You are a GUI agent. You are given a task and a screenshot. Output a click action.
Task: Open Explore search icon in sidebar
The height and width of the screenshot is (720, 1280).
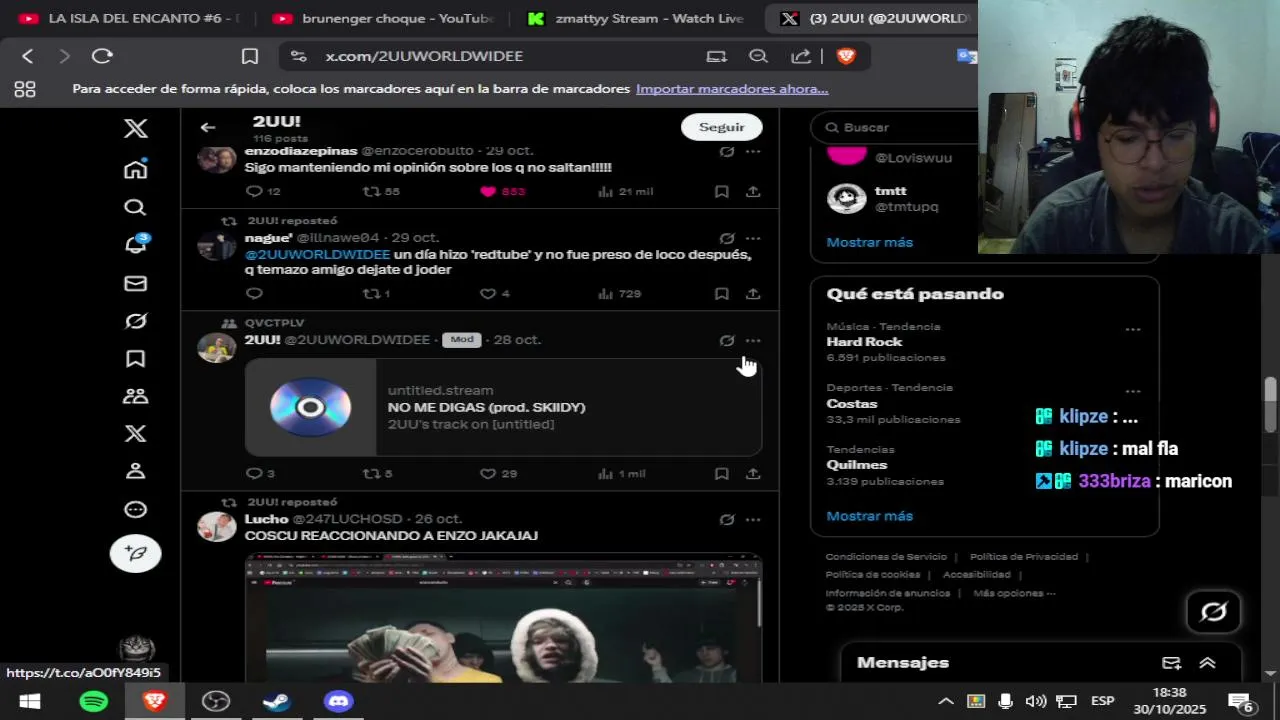[135, 207]
